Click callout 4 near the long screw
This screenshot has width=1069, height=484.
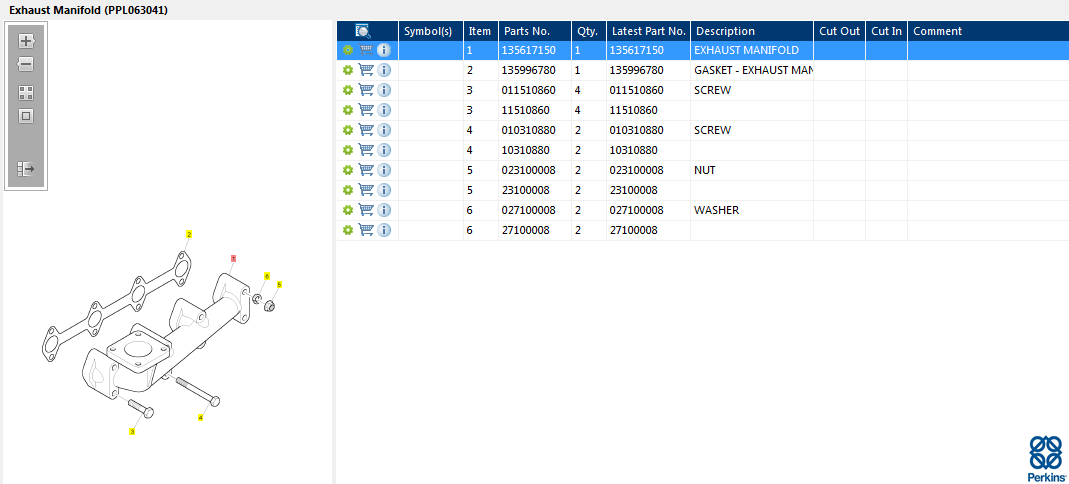tap(200, 417)
